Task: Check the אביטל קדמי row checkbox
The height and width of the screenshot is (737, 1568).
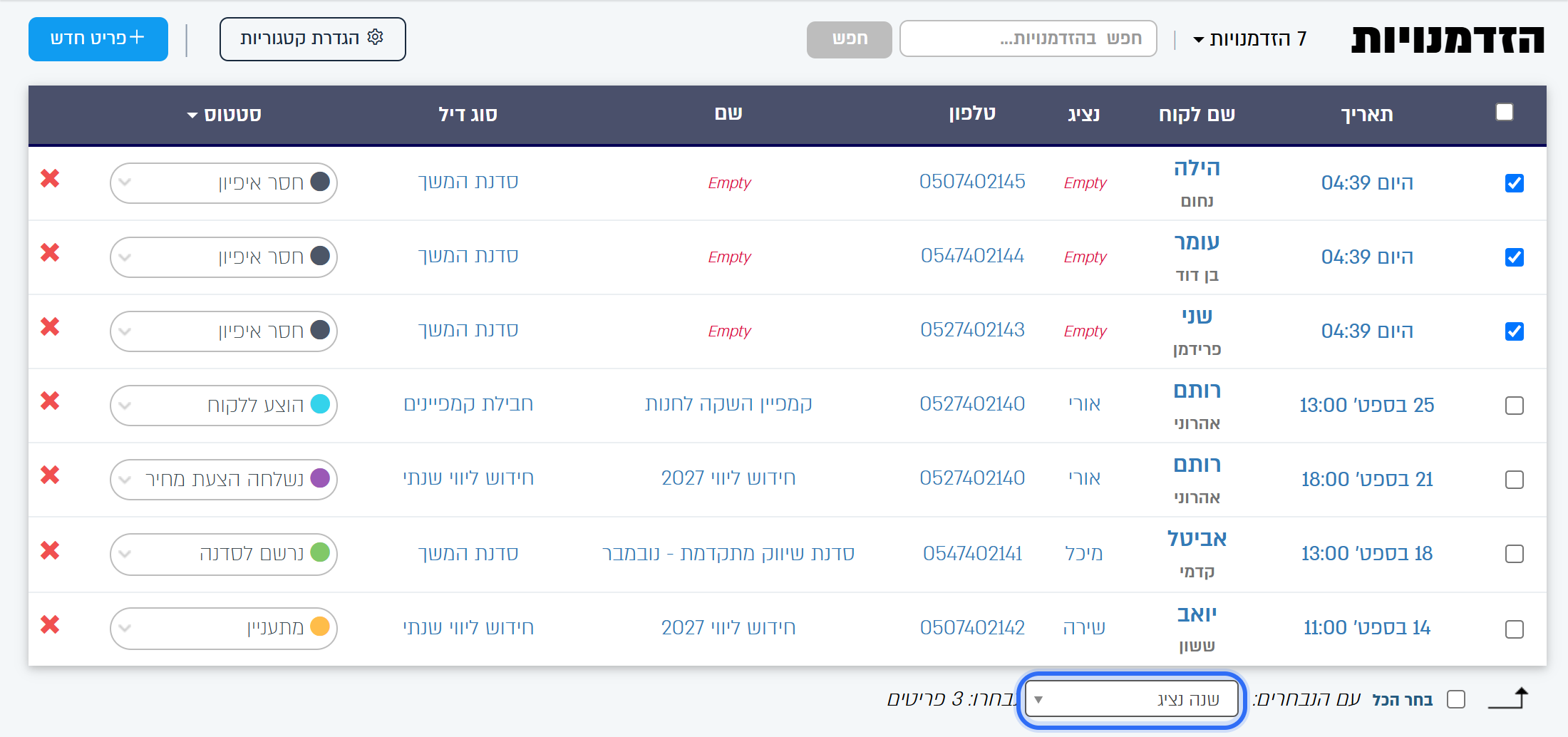Action: (1515, 554)
